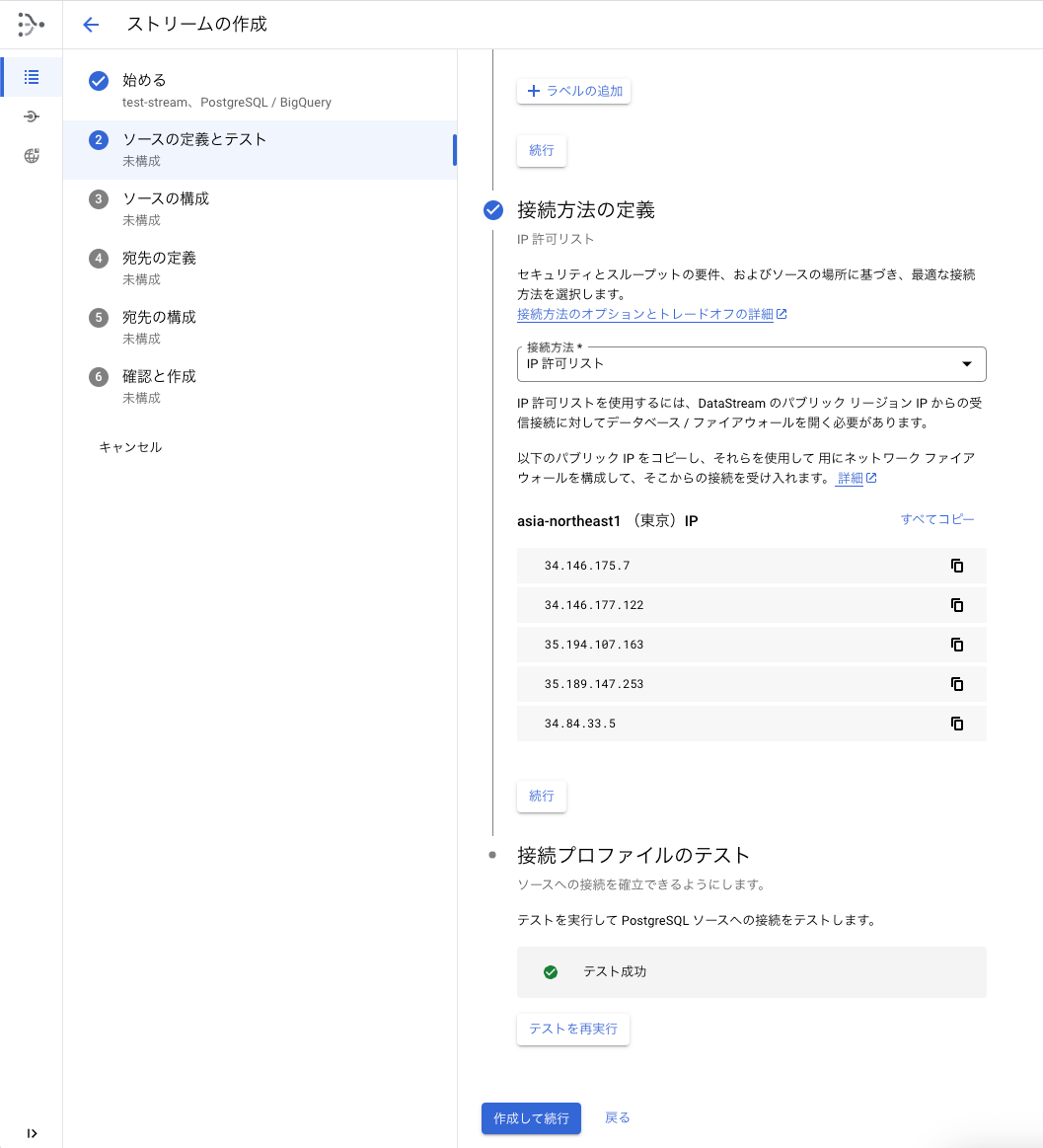
Task: Select step 宛先の定義
Action: pyautogui.click(x=260, y=268)
